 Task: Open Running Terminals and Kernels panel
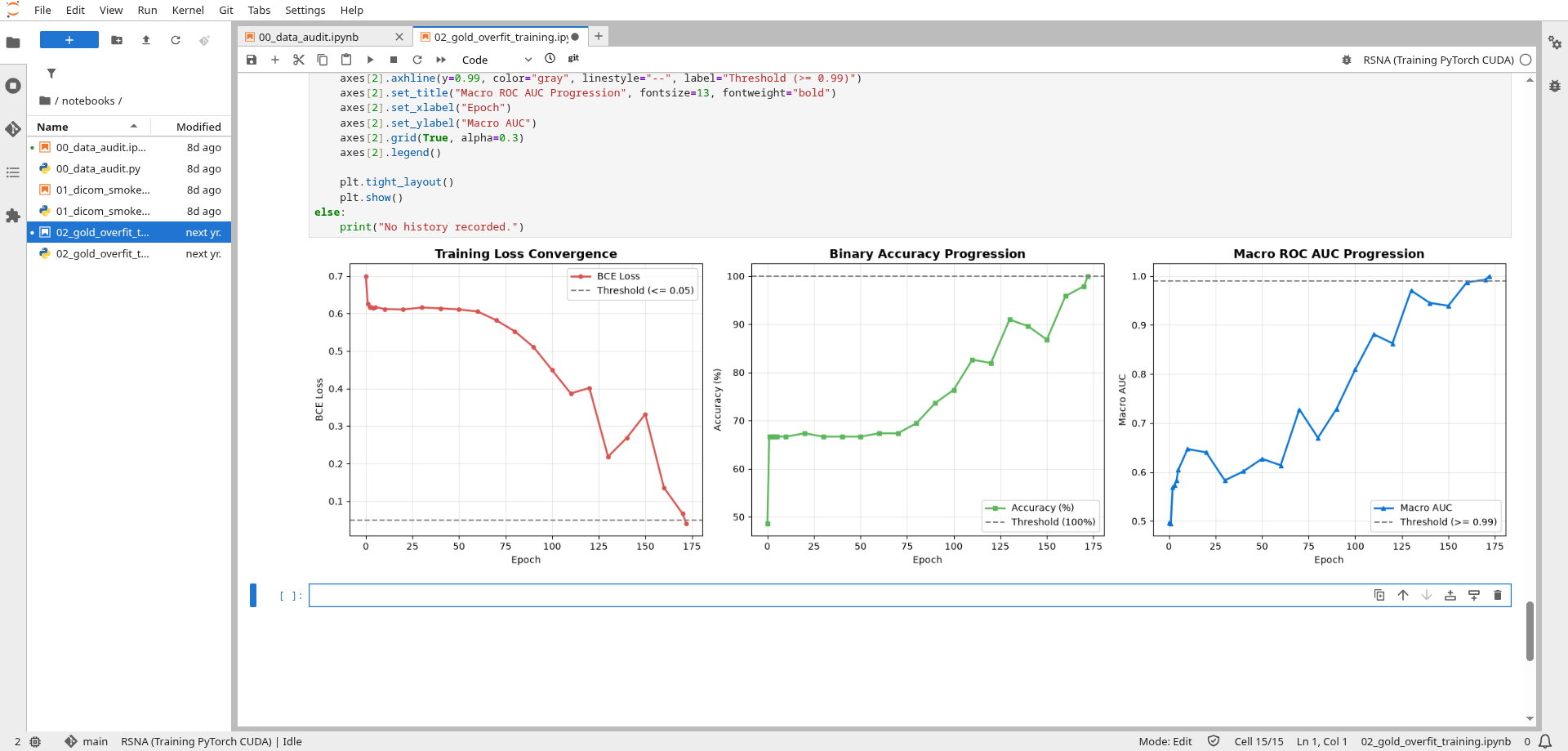[x=13, y=86]
